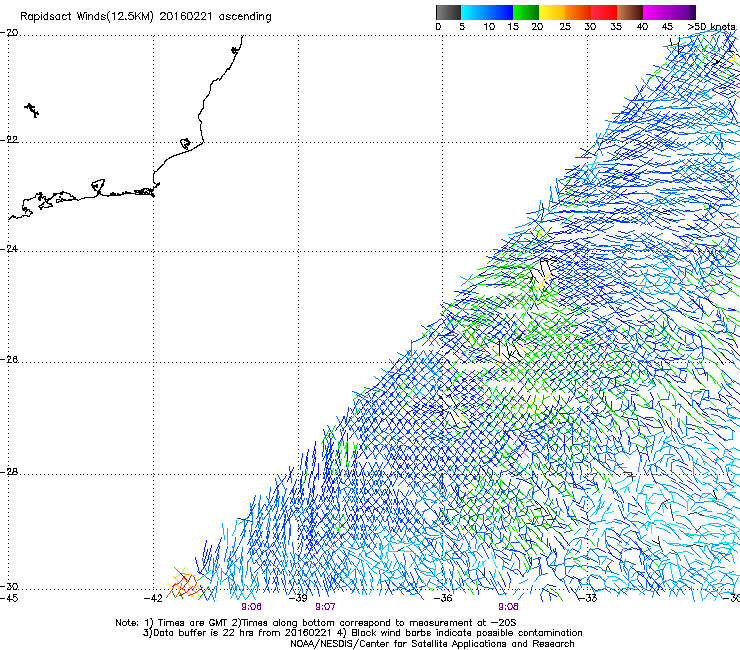Click the '-45' longitude label
The height and width of the screenshot is (650, 740).
[9, 598]
